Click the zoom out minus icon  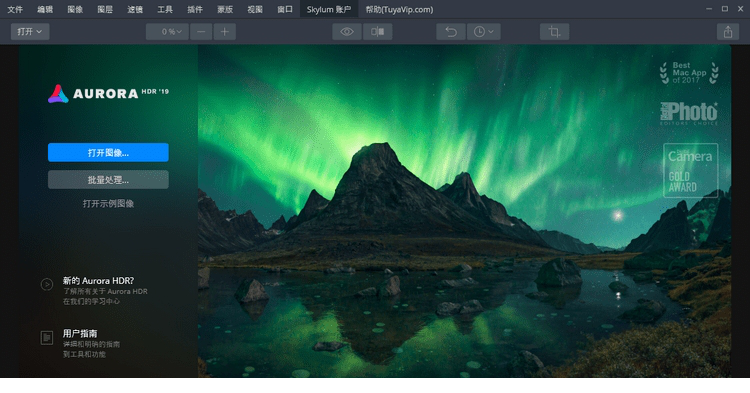point(201,32)
